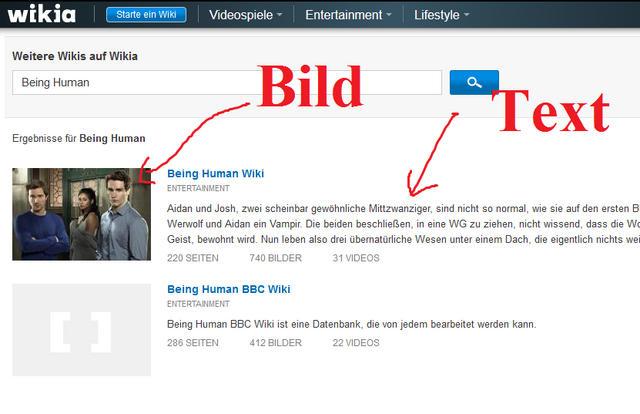Viewport: 640px width, 414px height.
Task: Click '22 VIDEOS' under Being Human BBC Wiki
Action: 356,343
